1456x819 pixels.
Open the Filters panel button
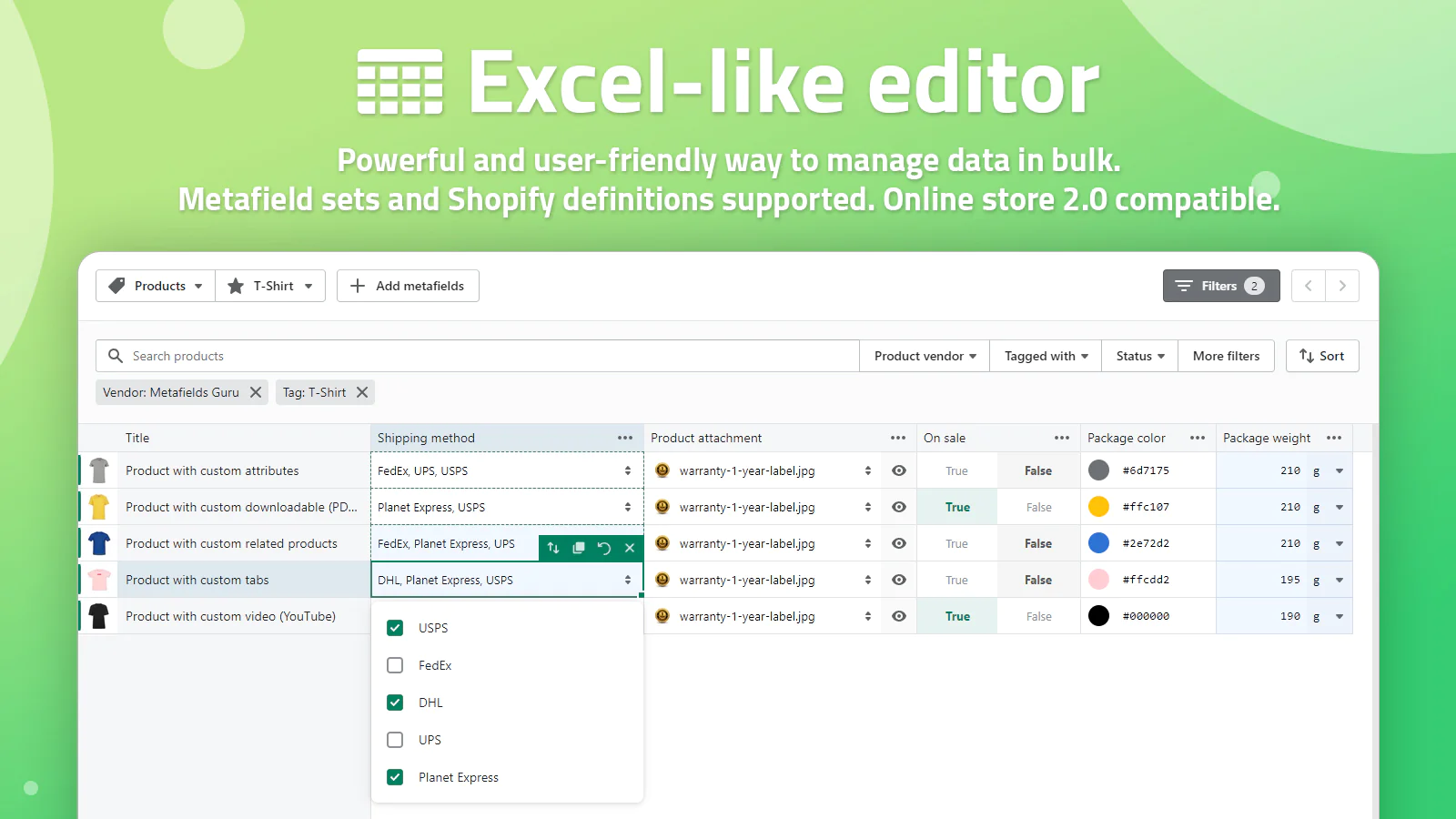(1220, 286)
